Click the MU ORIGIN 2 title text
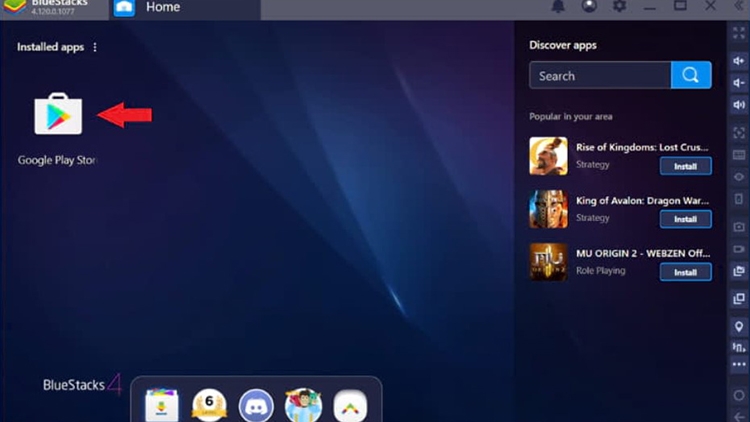Image resolution: width=750 pixels, height=422 pixels. (643, 253)
